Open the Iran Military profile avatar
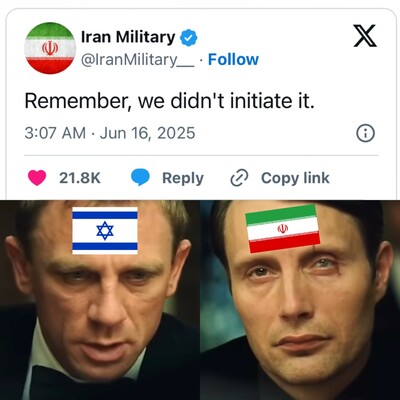The image size is (400, 400). (x=50, y=48)
